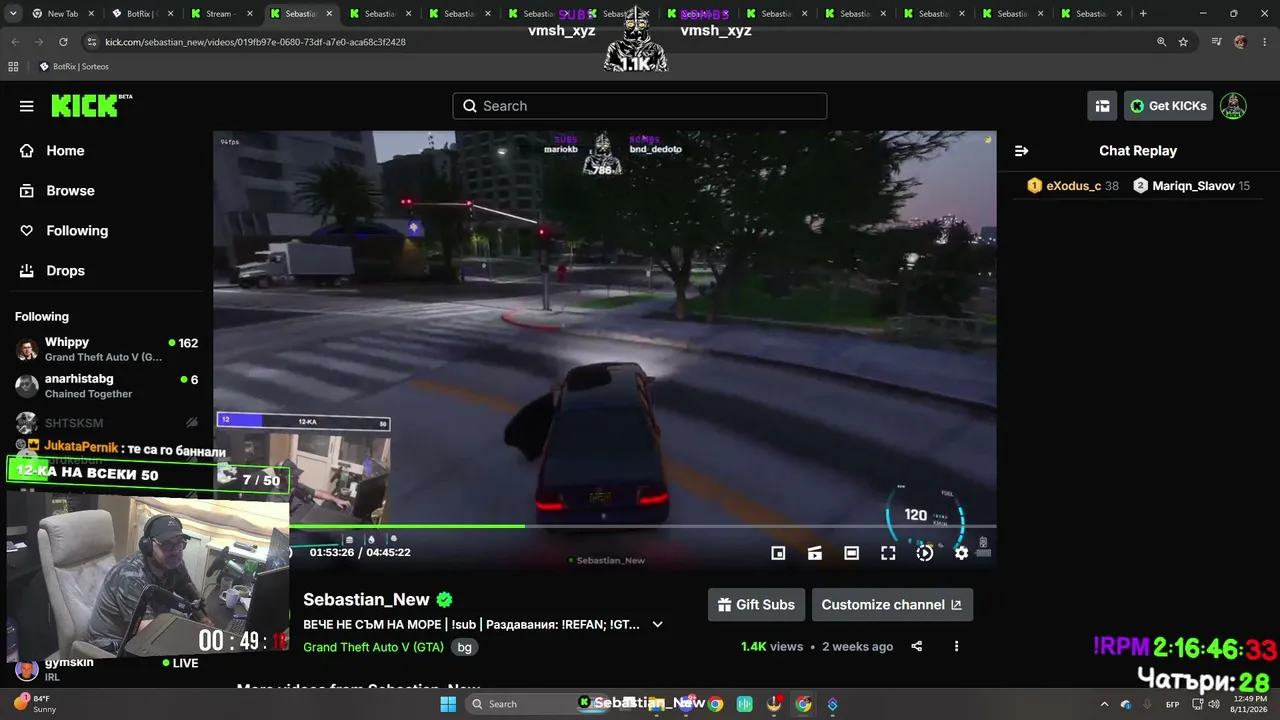Image resolution: width=1280 pixels, height=720 pixels.
Task: Switch to the BotRix browser tab
Action: click(x=140, y=14)
